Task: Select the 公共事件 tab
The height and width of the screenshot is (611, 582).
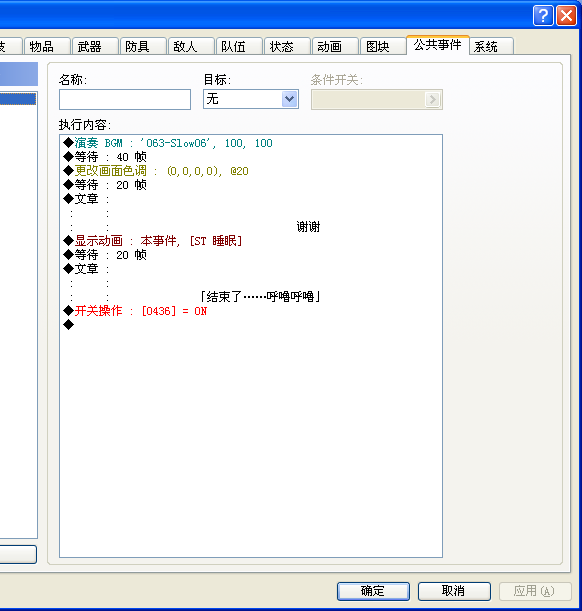Action: tap(438, 45)
